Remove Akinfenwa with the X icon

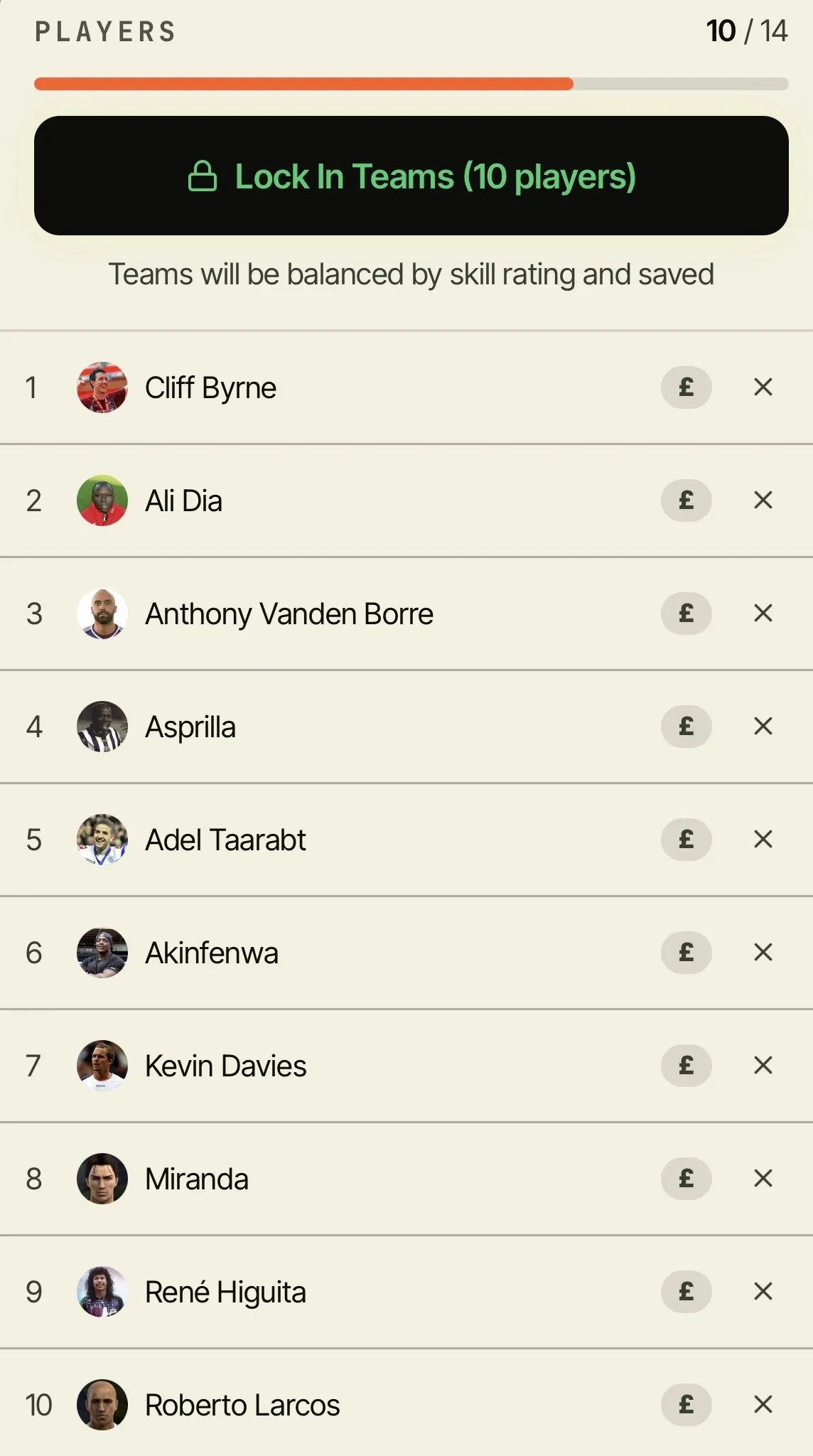point(763,953)
